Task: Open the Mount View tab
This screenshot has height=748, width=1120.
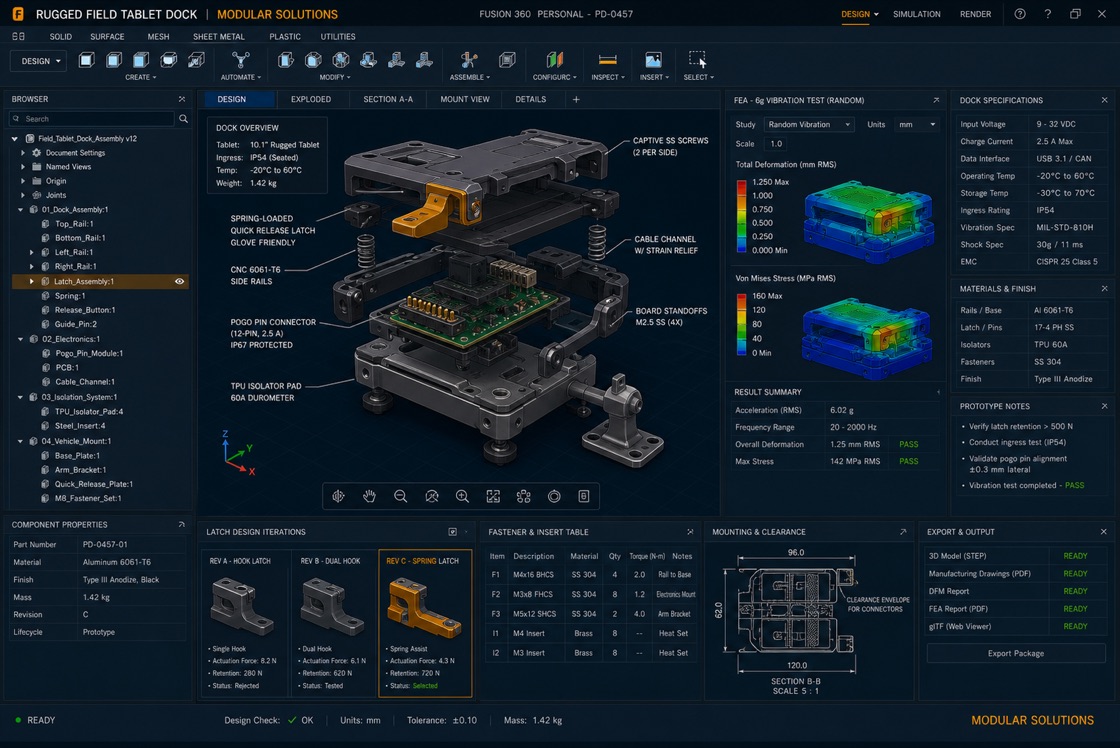Action: [465, 99]
